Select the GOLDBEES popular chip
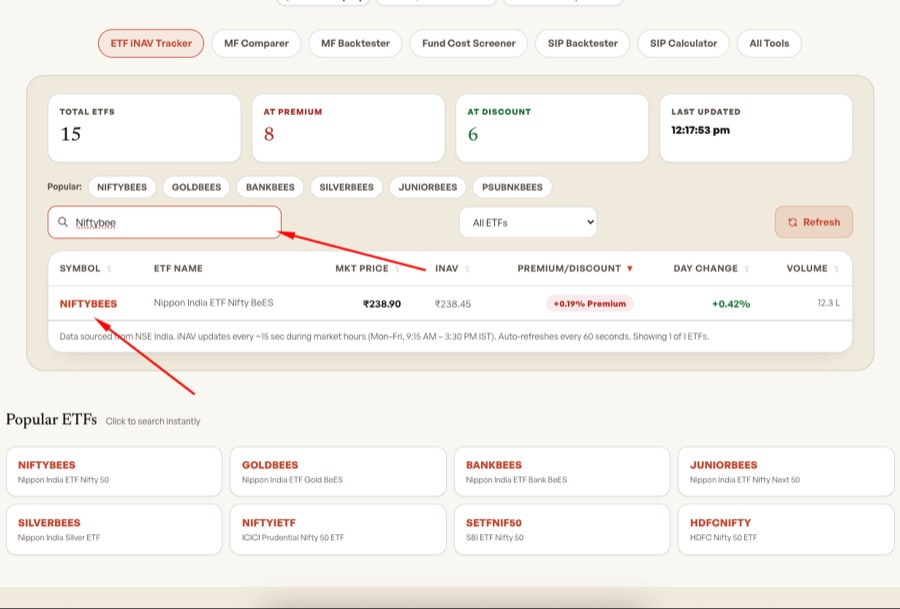The width and height of the screenshot is (900, 609). (x=196, y=187)
